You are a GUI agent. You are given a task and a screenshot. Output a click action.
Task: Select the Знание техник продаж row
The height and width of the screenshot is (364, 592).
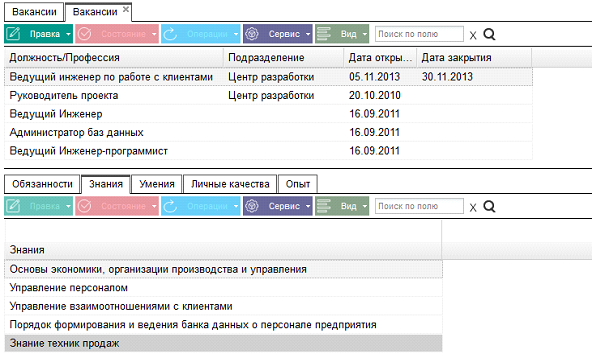tap(223, 343)
